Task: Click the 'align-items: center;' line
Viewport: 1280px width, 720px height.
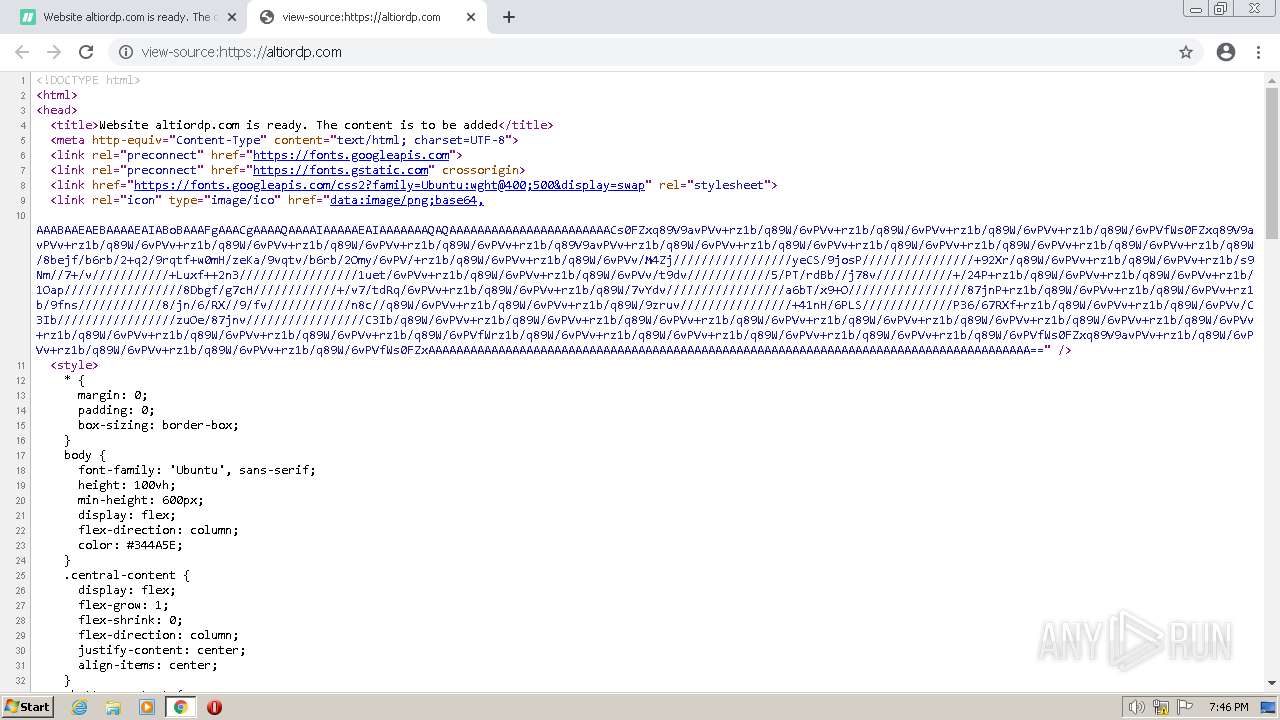Action: [x=148, y=665]
